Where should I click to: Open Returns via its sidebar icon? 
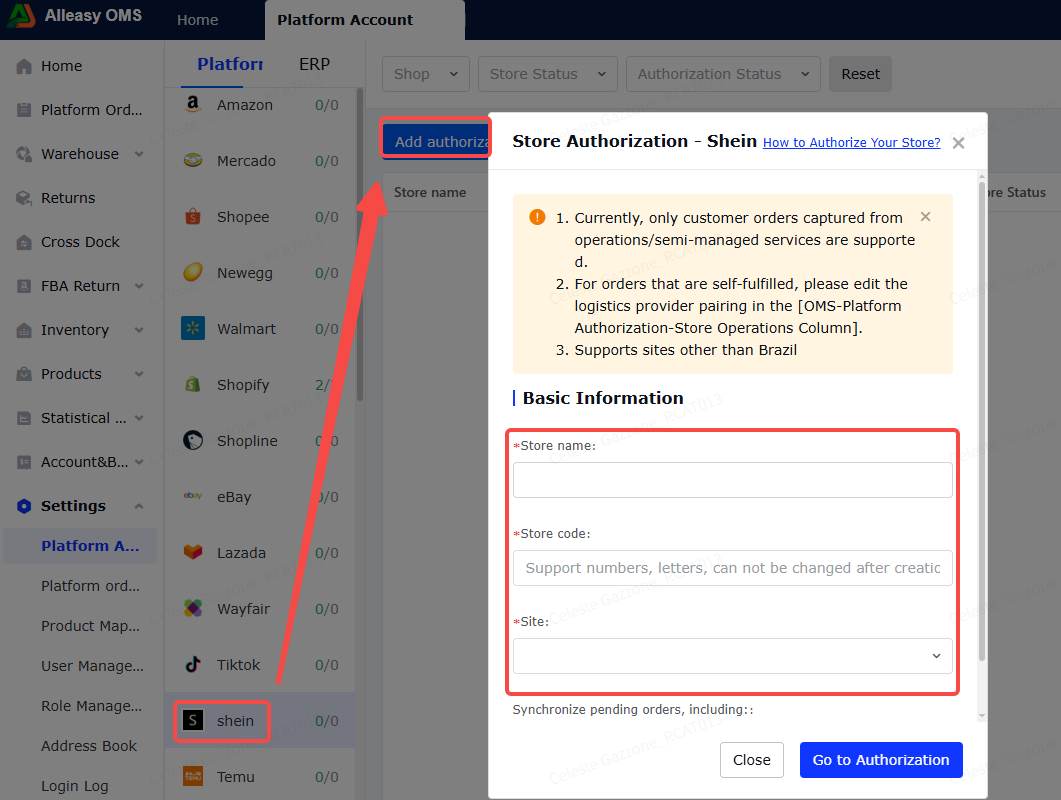24,198
